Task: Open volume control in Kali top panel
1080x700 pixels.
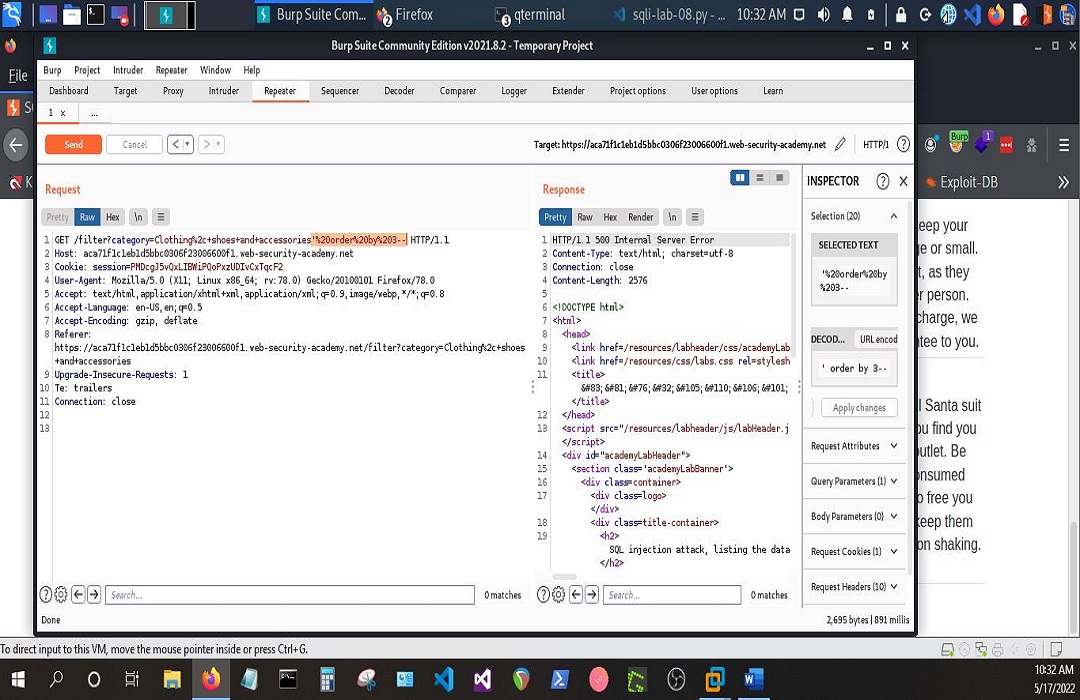Action: tap(823, 14)
